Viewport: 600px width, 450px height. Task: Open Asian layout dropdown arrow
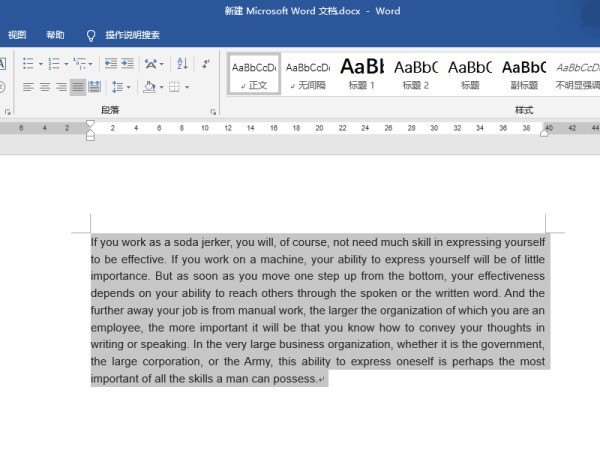tap(161, 64)
